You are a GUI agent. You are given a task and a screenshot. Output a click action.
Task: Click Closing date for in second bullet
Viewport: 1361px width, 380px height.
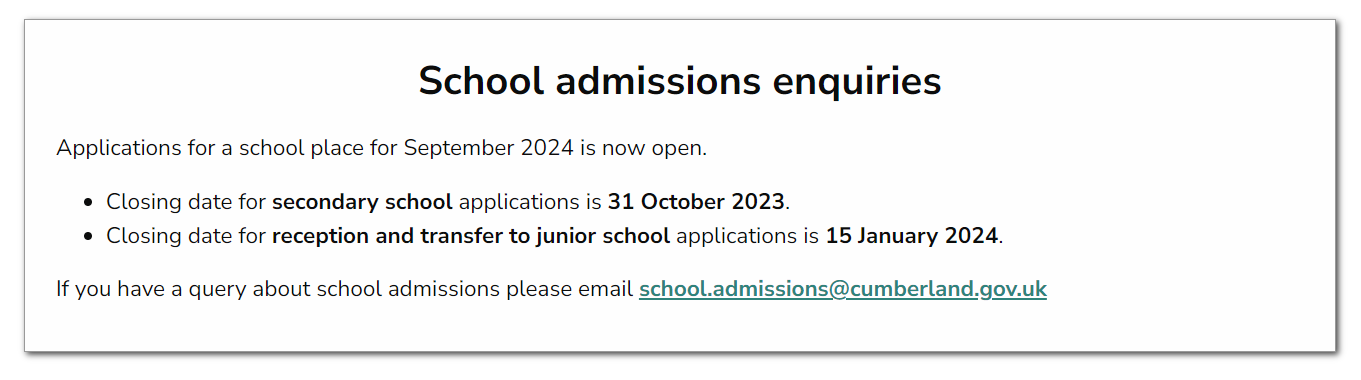coord(186,237)
